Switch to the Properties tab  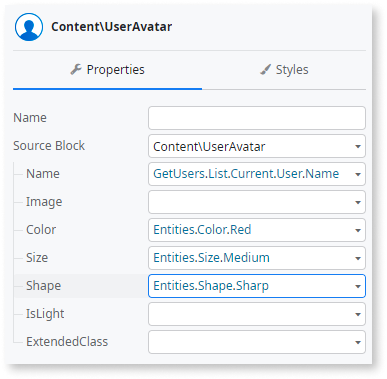coord(107,70)
